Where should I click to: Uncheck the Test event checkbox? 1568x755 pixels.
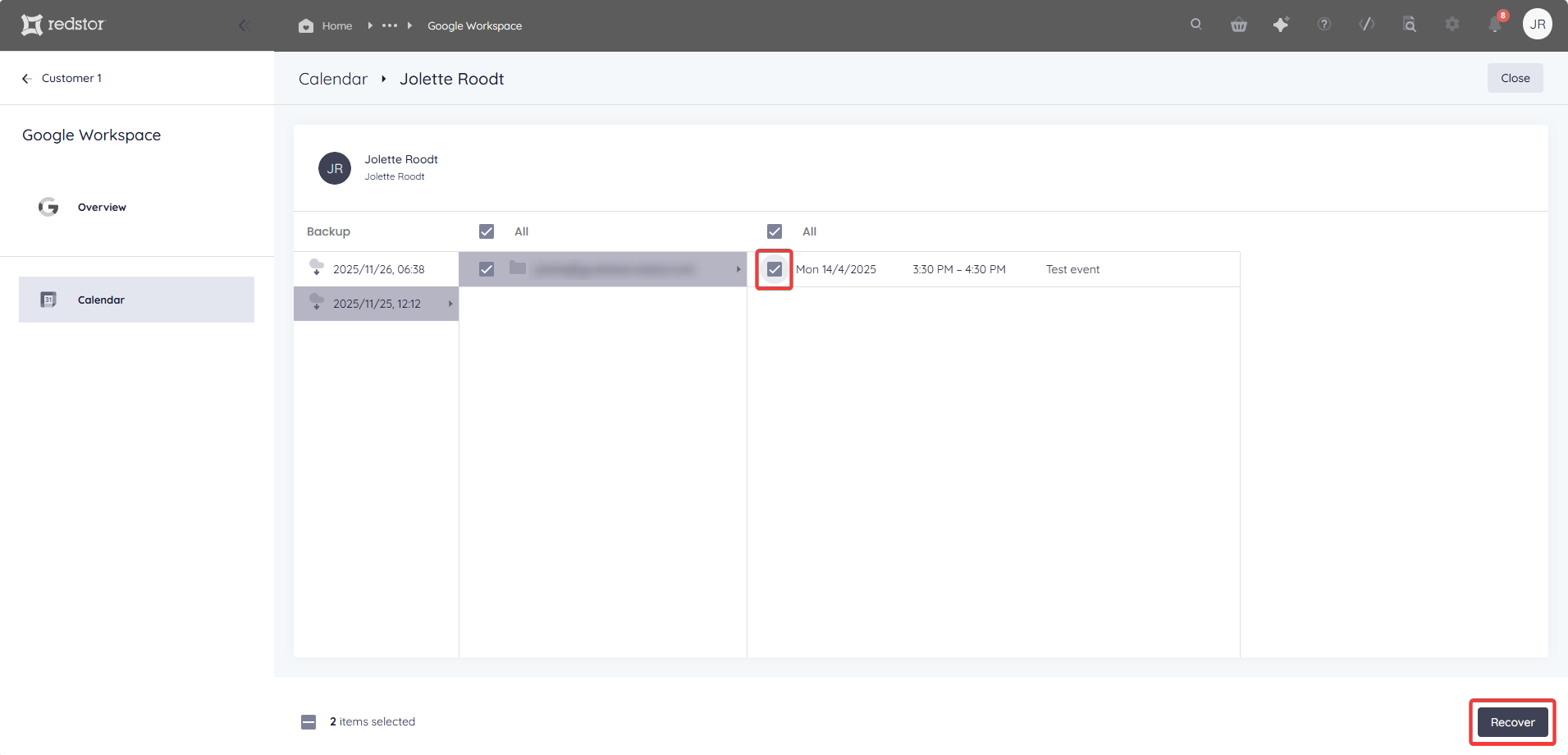775,269
